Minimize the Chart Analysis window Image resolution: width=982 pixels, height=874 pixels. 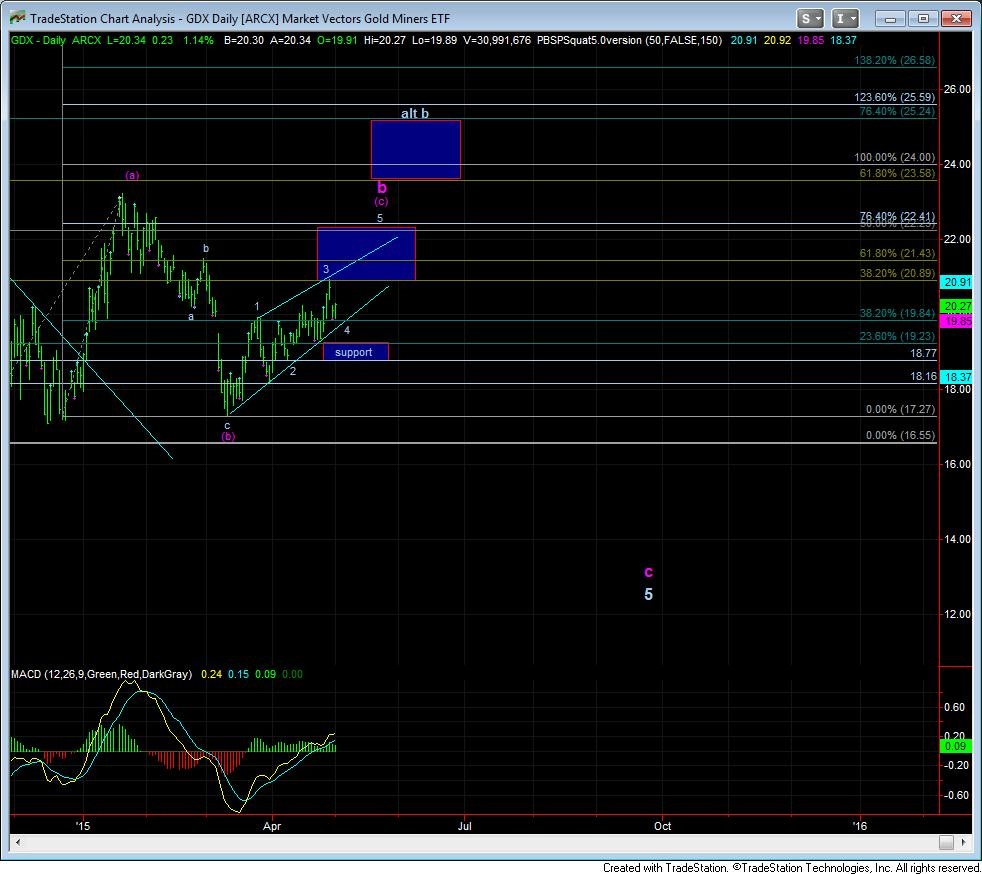[x=892, y=18]
